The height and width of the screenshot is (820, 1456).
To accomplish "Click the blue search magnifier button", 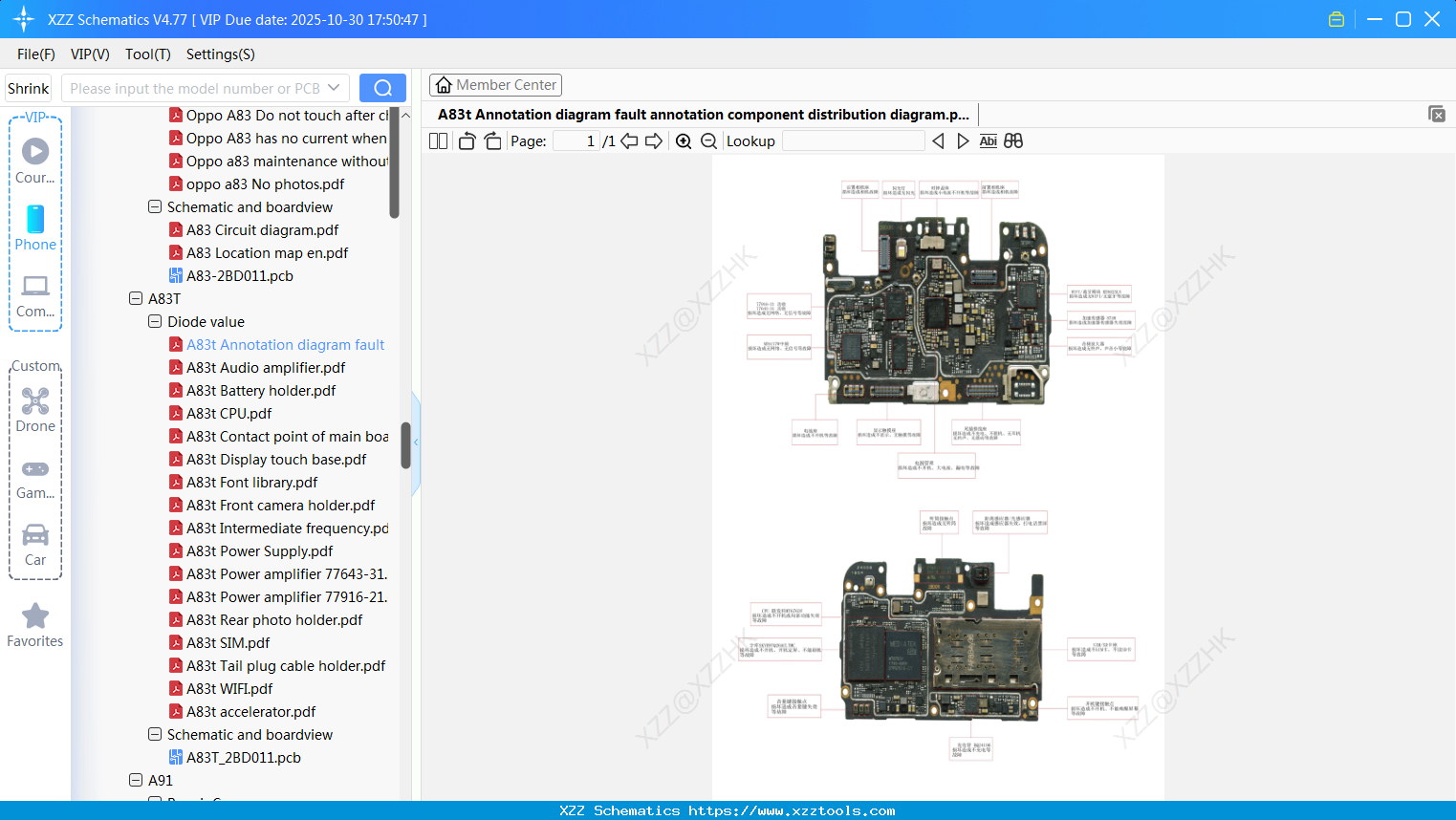I will pyautogui.click(x=382, y=87).
